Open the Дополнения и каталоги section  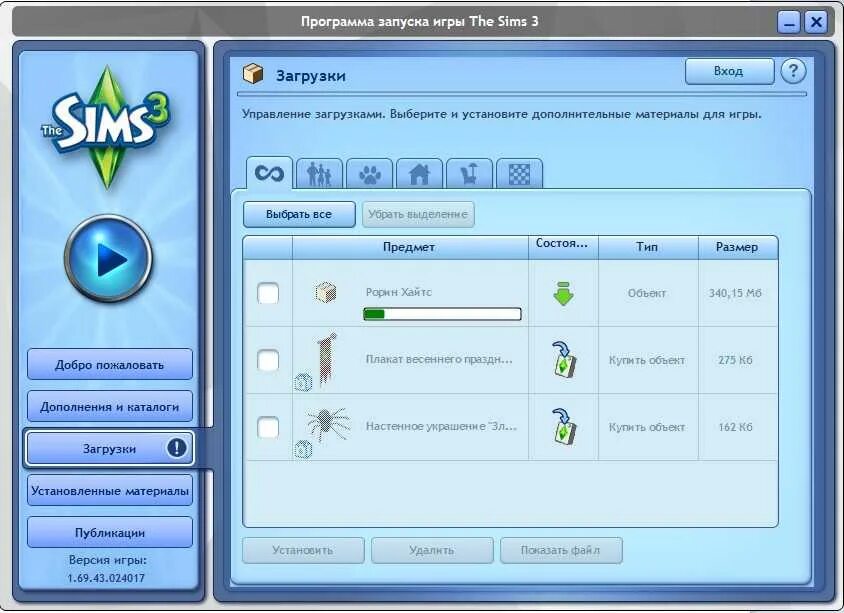110,406
